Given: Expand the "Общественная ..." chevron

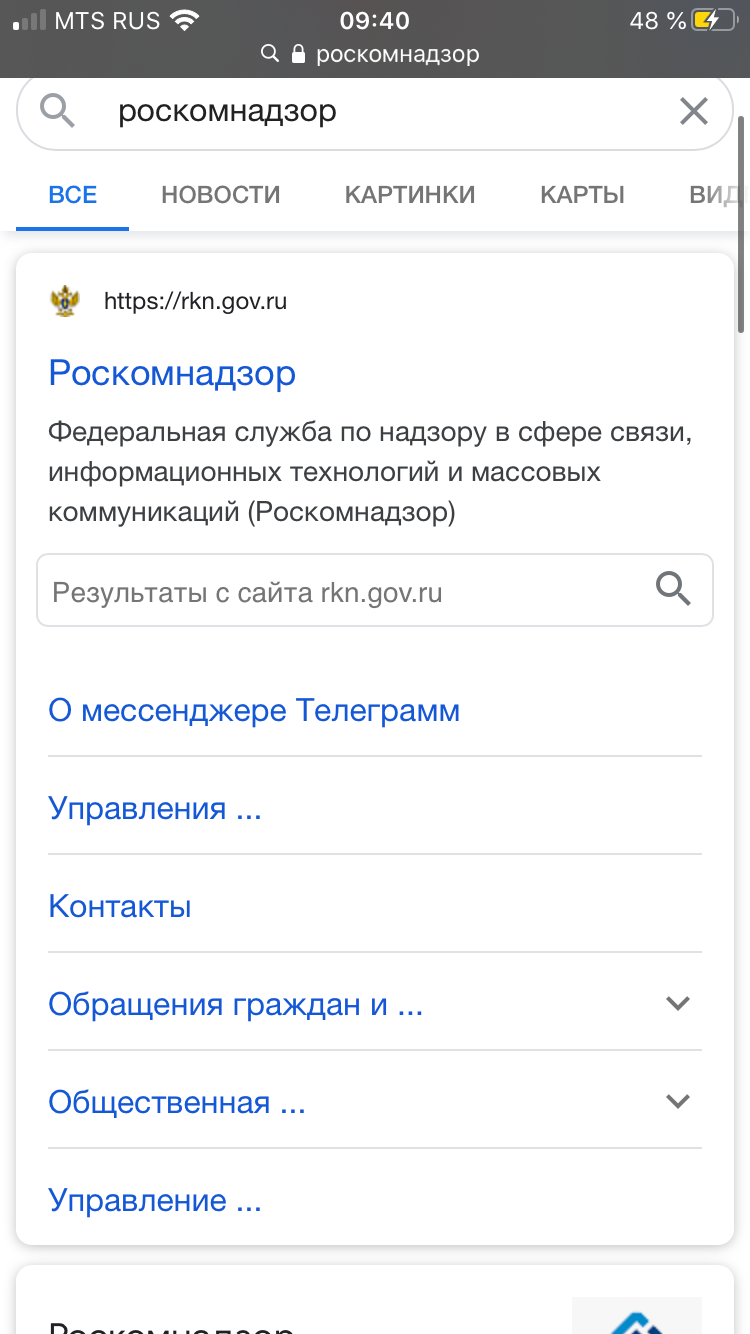Looking at the screenshot, I should 678,1101.
